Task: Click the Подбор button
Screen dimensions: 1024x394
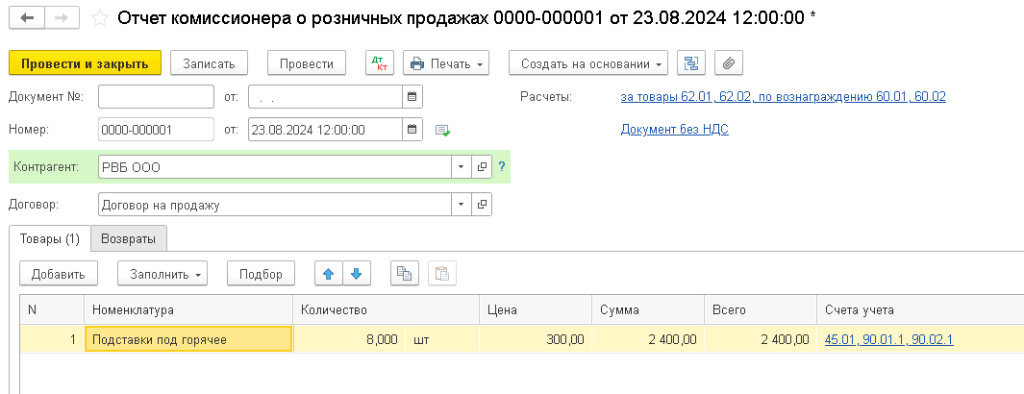Action: [x=261, y=274]
